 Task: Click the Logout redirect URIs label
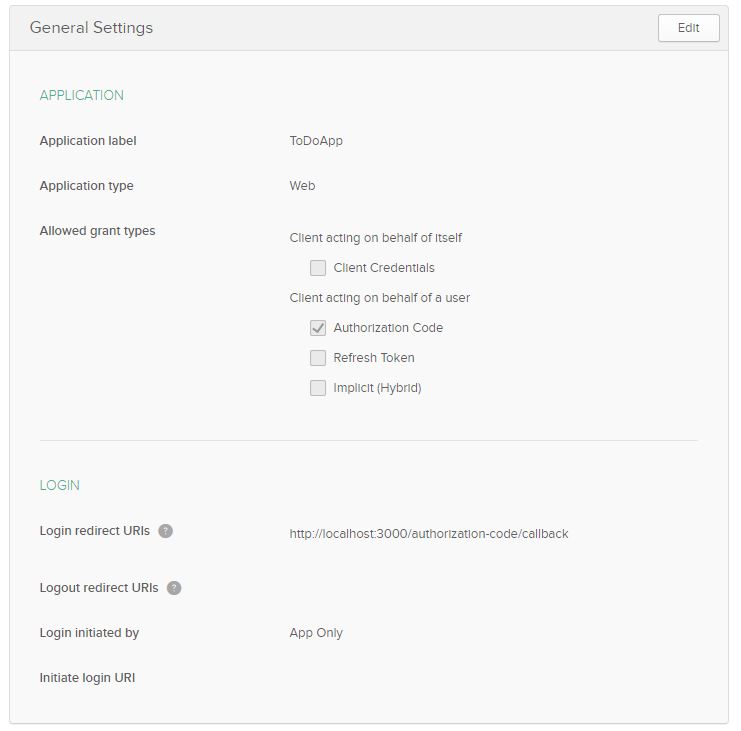98,588
